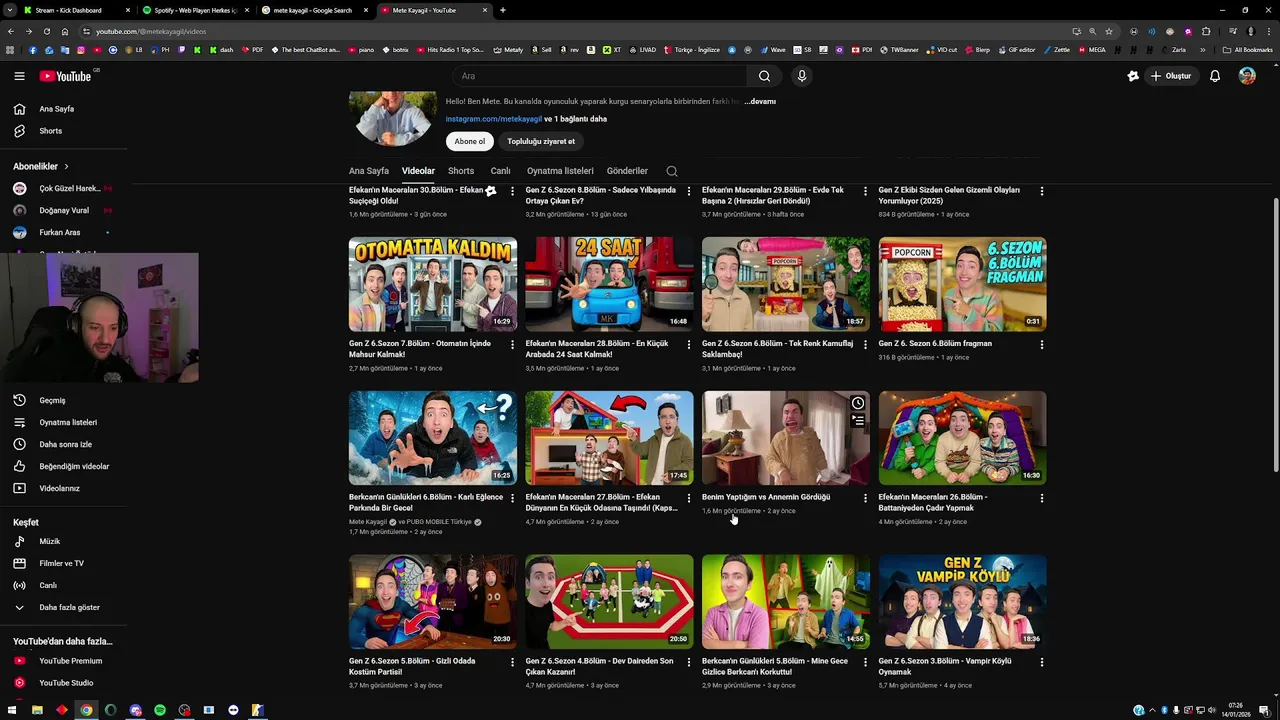Click the Oluştur create button
The image size is (1280, 720).
click(x=1170, y=76)
